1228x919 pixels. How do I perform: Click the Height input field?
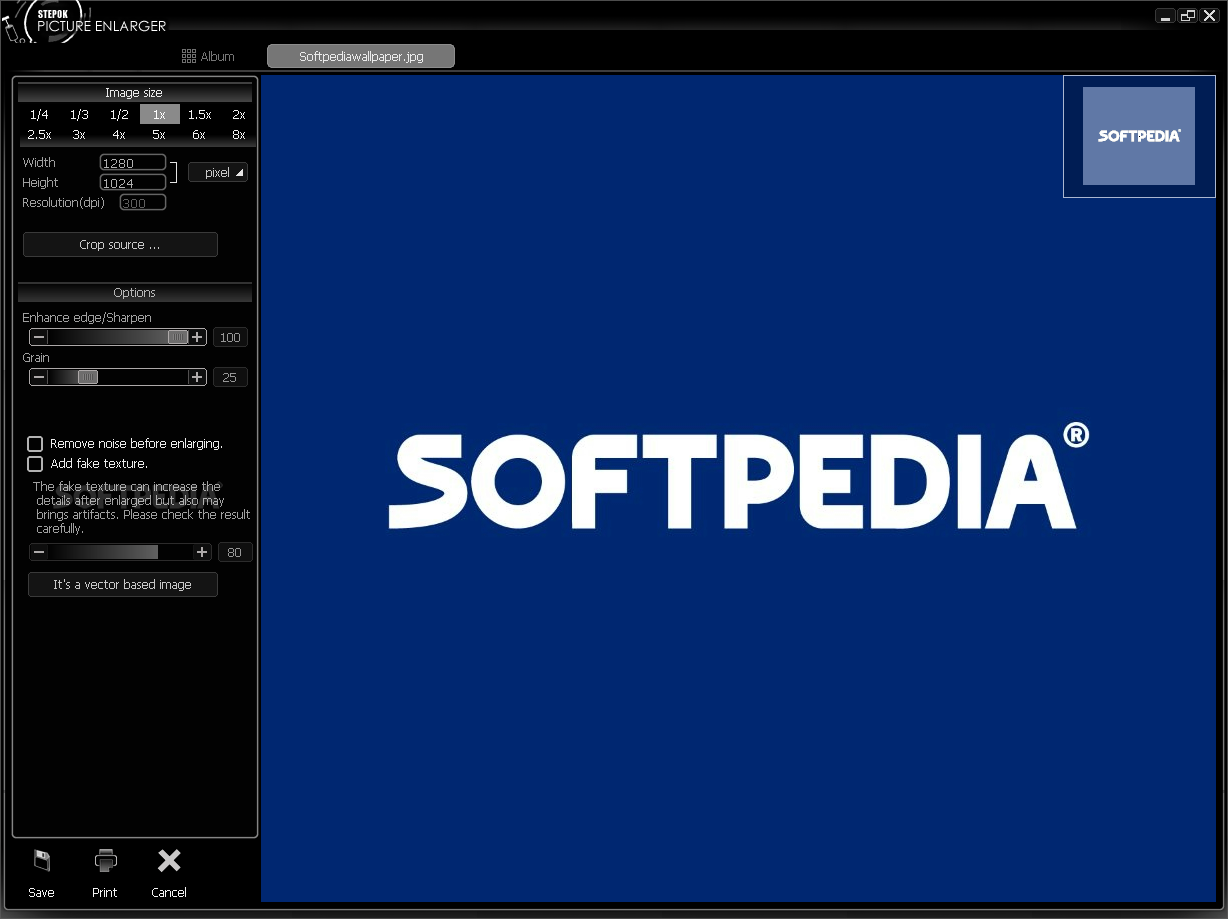coord(133,183)
